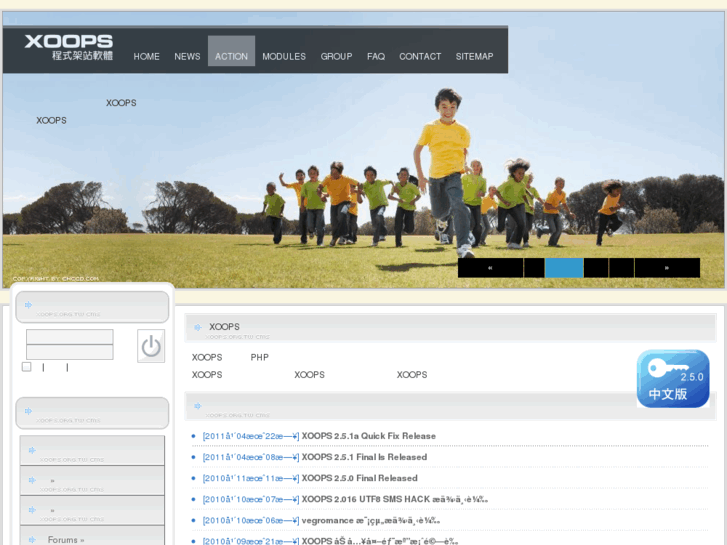The height and width of the screenshot is (545, 727).
Task: Select the blue active slide indicator
Action: tap(564, 268)
